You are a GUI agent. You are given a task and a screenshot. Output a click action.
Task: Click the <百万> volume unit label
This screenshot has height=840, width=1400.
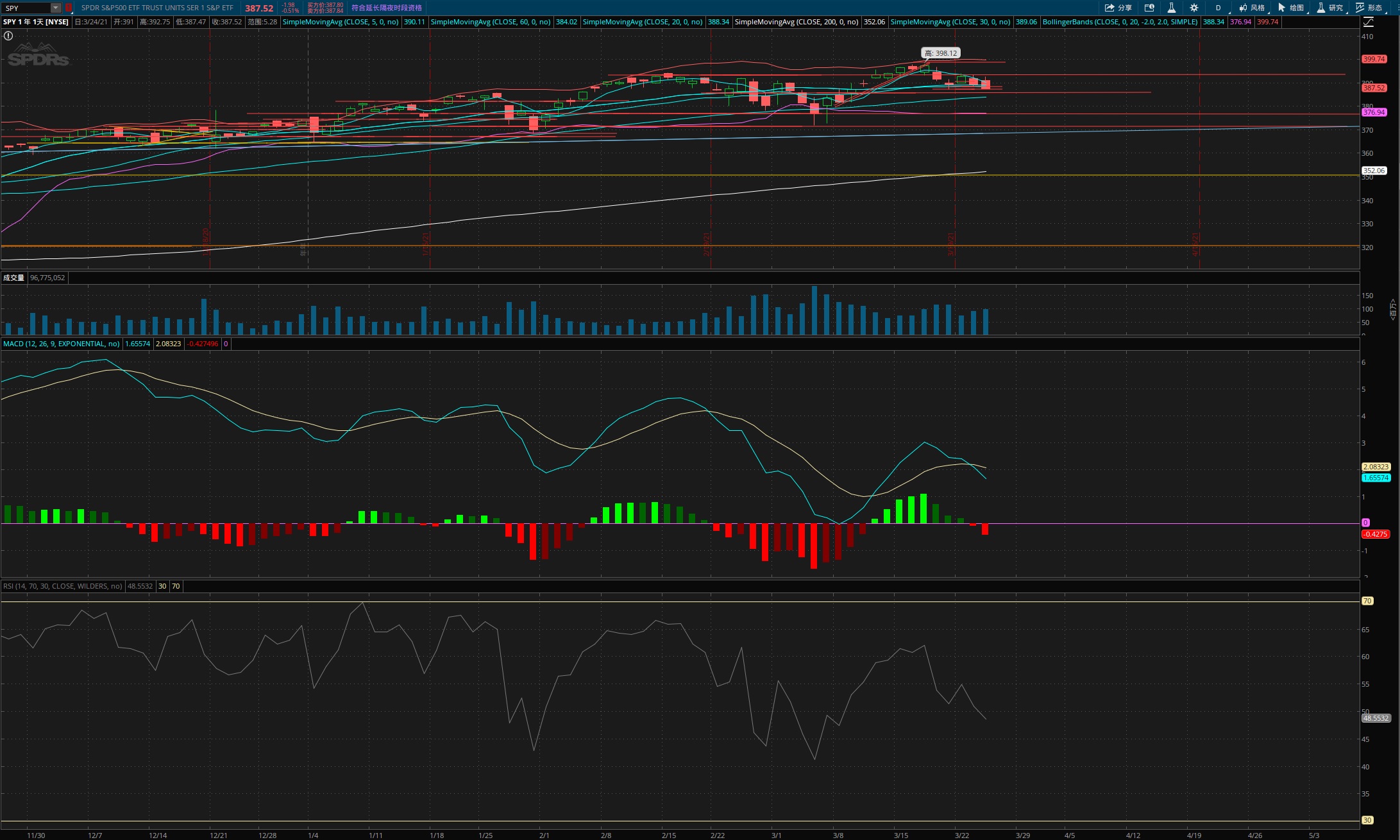[x=1393, y=309]
